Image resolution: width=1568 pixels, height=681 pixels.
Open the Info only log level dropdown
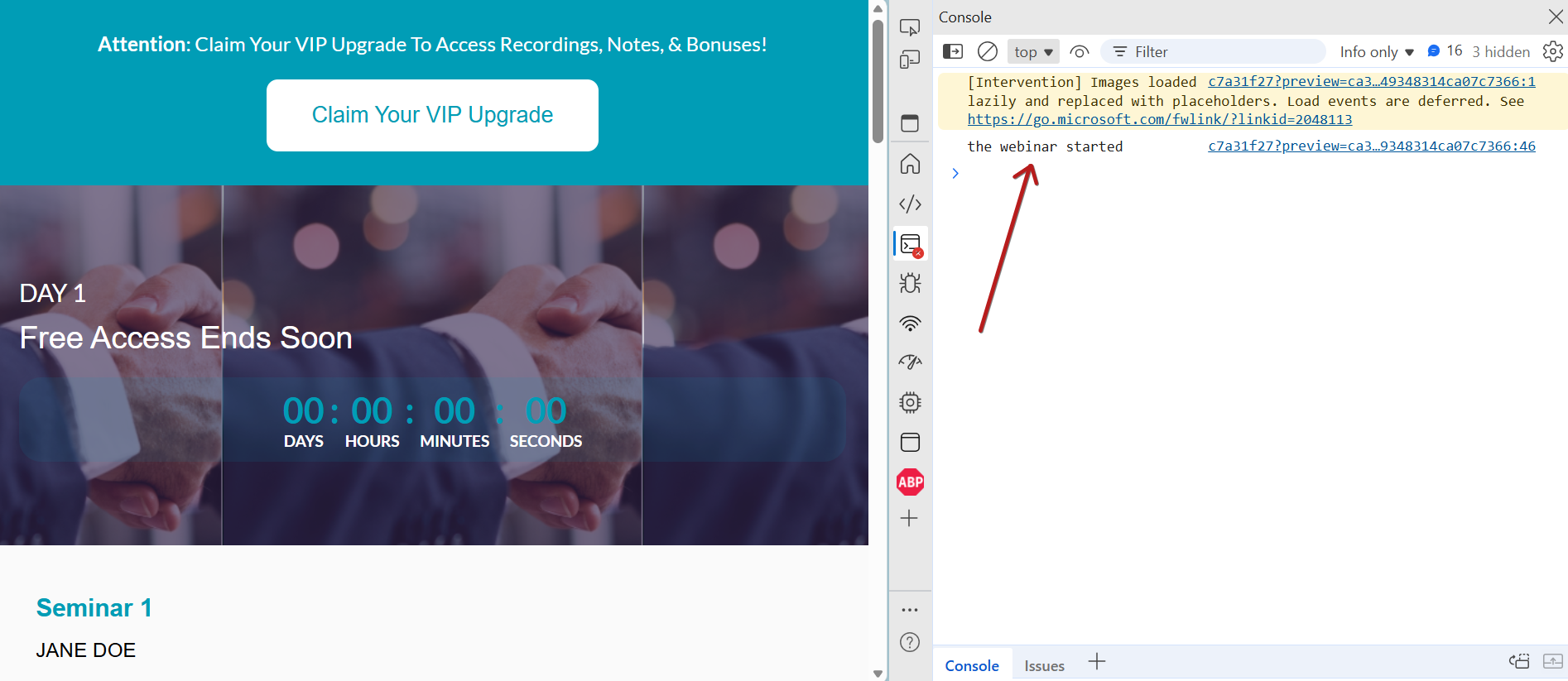pos(1377,52)
